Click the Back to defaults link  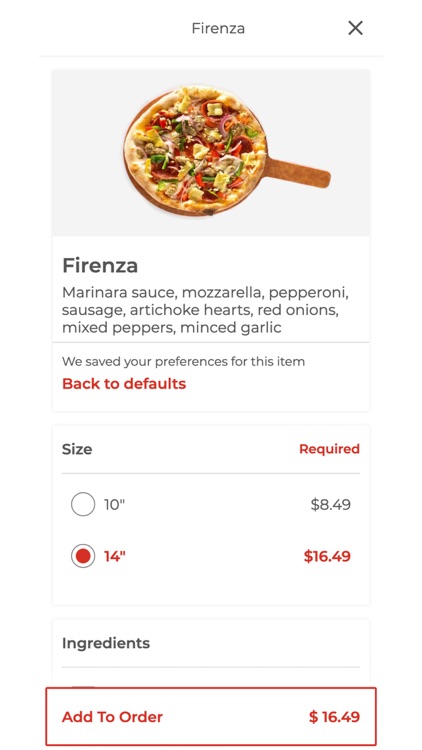(x=124, y=384)
